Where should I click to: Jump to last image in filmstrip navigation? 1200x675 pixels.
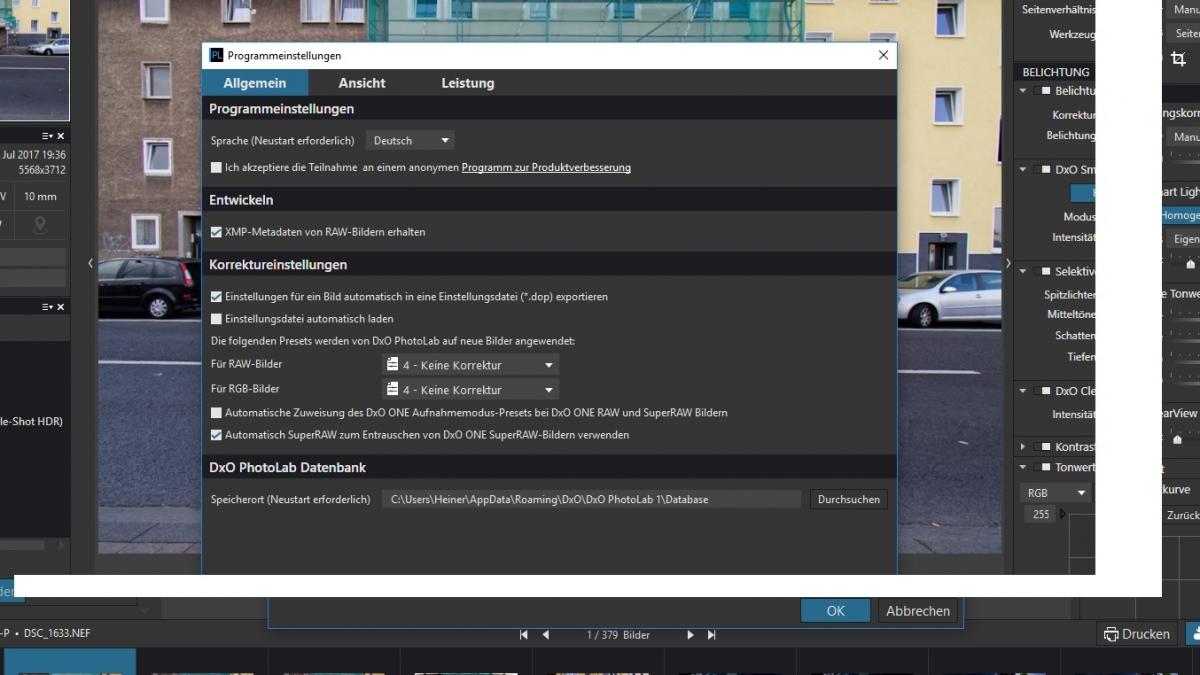point(712,635)
